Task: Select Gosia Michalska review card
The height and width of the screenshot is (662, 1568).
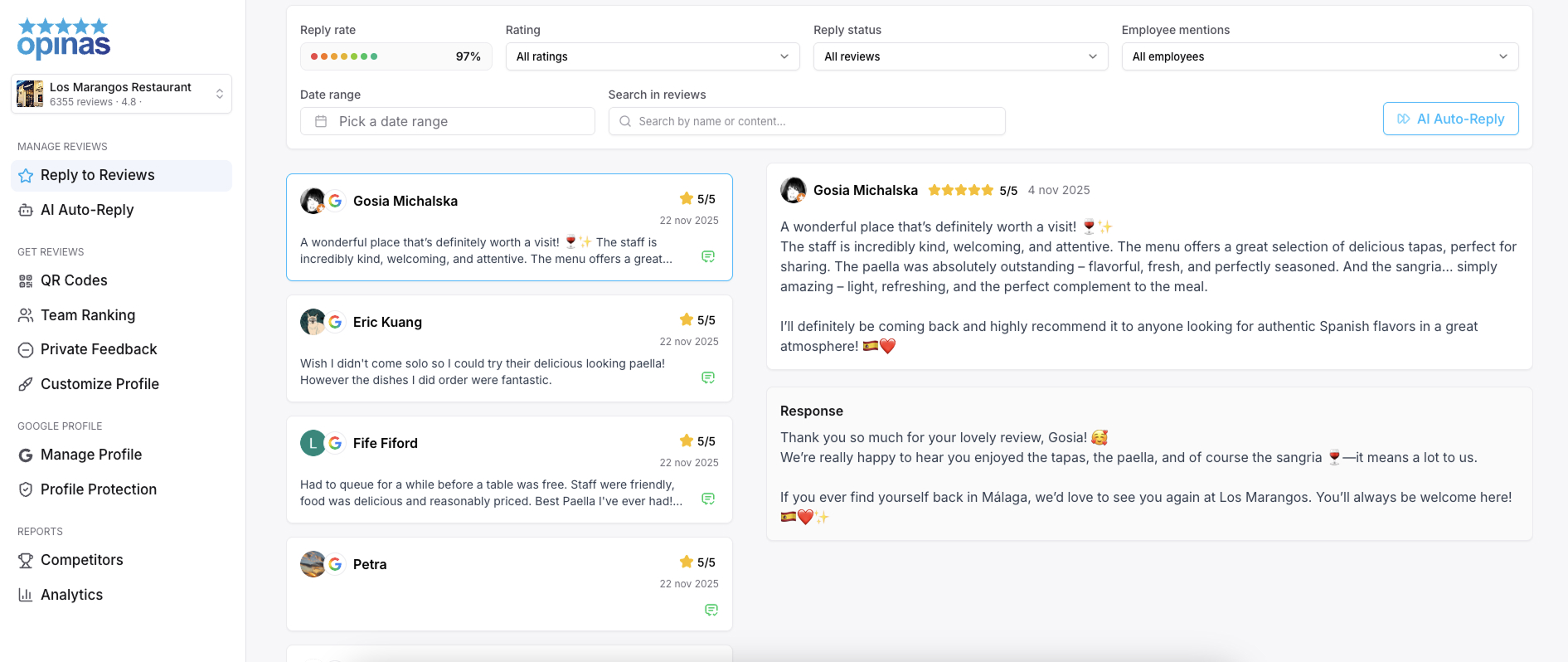Action: click(509, 227)
